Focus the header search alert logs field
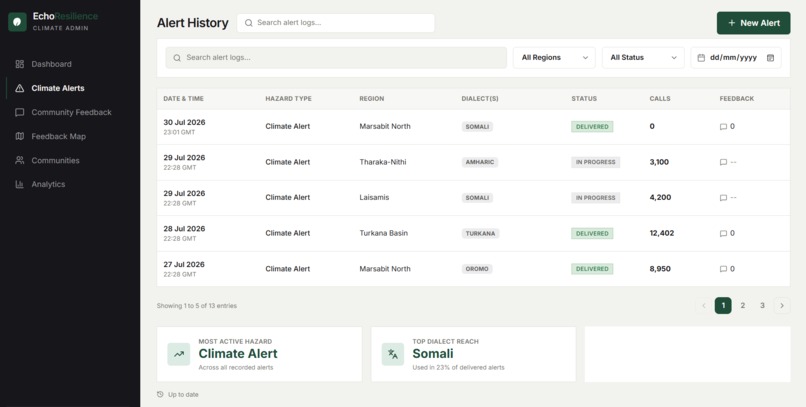The width and height of the screenshot is (806, 407). (x=336, y=23)
